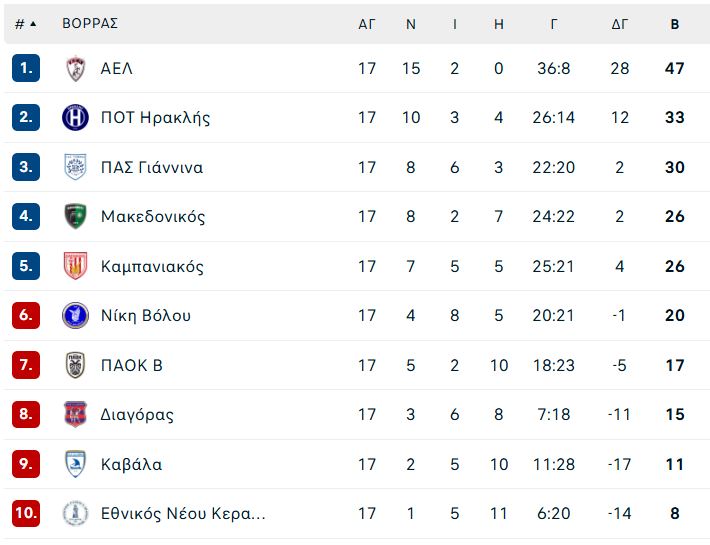The image size is (710, 545).
Task: Click the ΑΓ matches played column header
Action: tap(367, 24)
